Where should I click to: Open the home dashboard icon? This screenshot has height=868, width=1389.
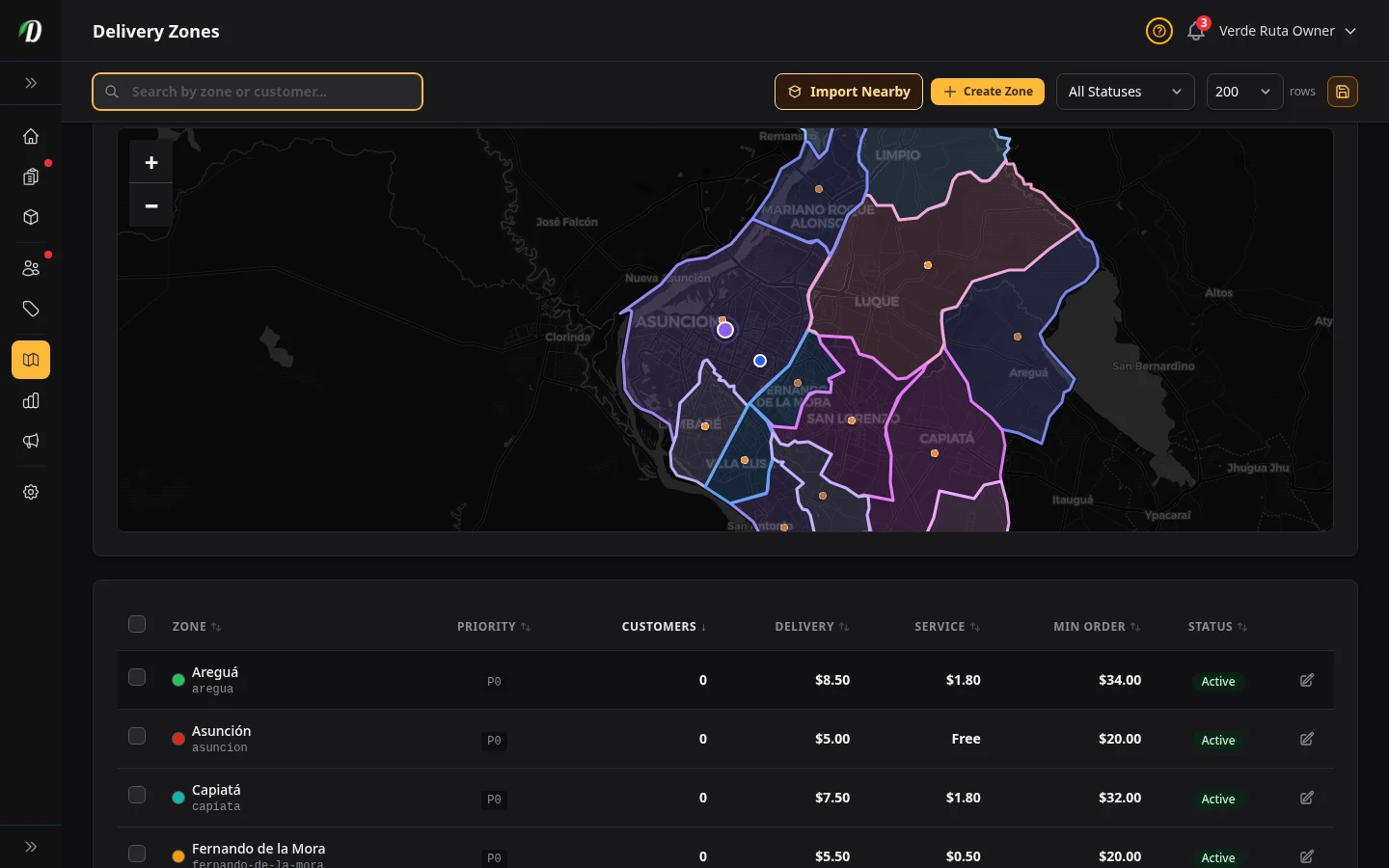tap(31, 136)
